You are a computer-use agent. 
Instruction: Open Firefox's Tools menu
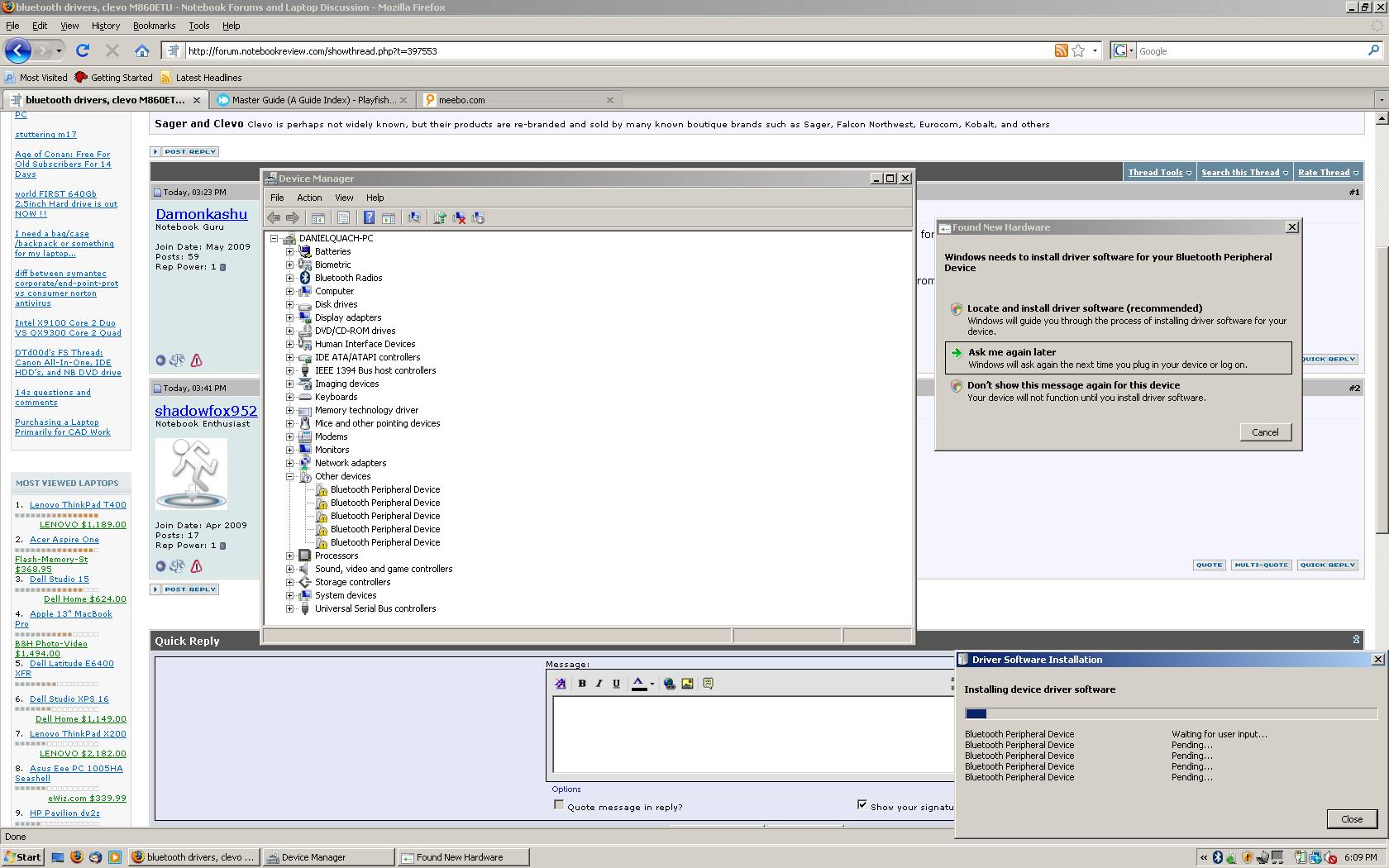[x=198, y=26]
